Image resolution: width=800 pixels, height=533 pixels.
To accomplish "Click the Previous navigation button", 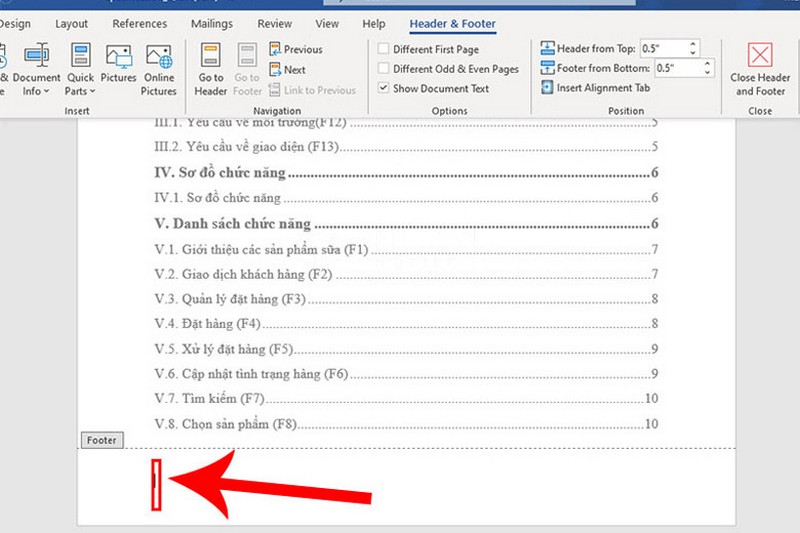I will pyautogui.click(x=295, y=49).
